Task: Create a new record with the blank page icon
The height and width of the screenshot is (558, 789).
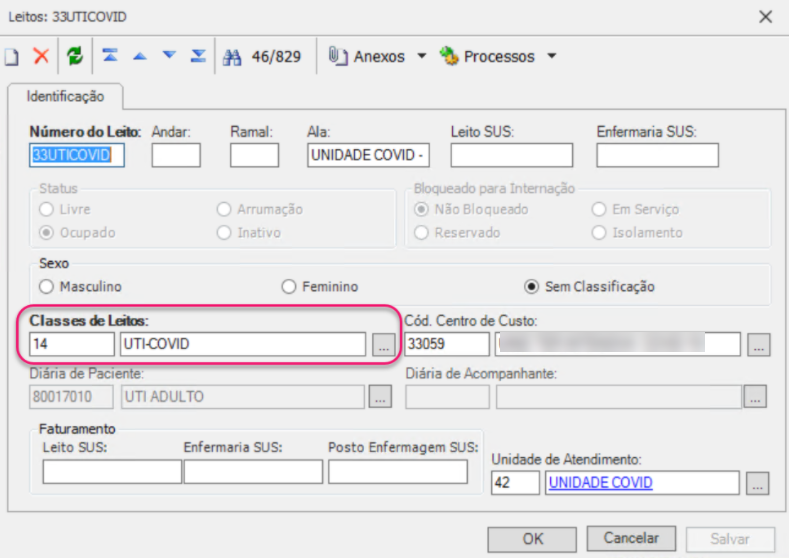Action: [x=11, y=56]
